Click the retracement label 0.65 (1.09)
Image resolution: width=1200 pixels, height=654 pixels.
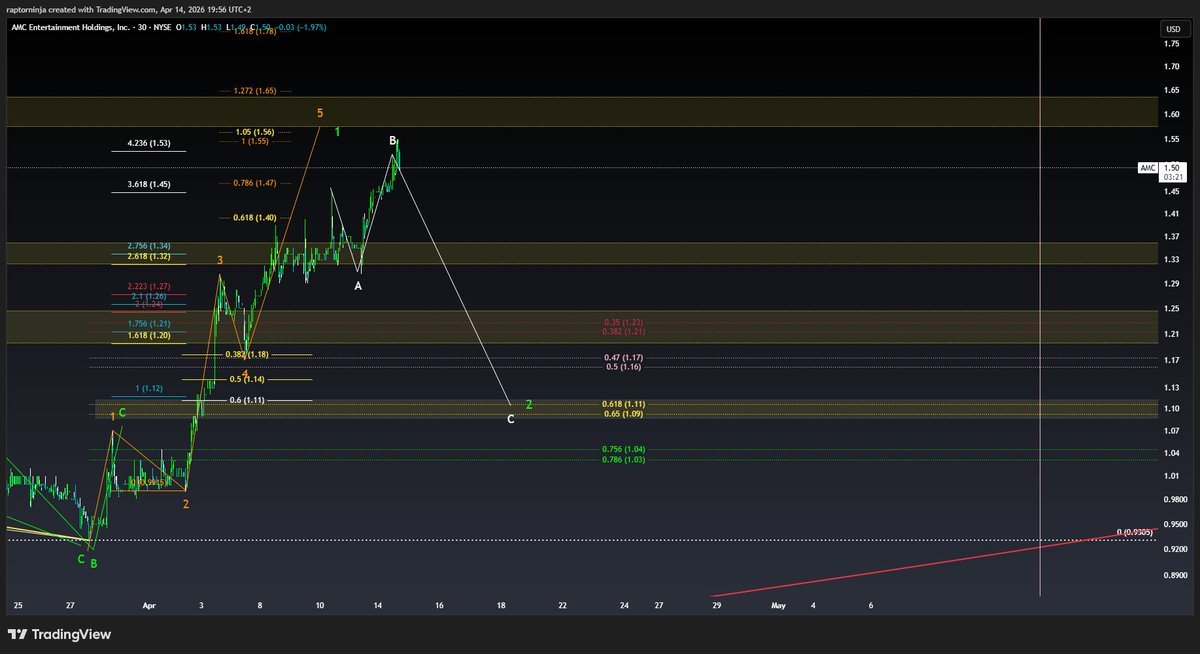[623, 413]
